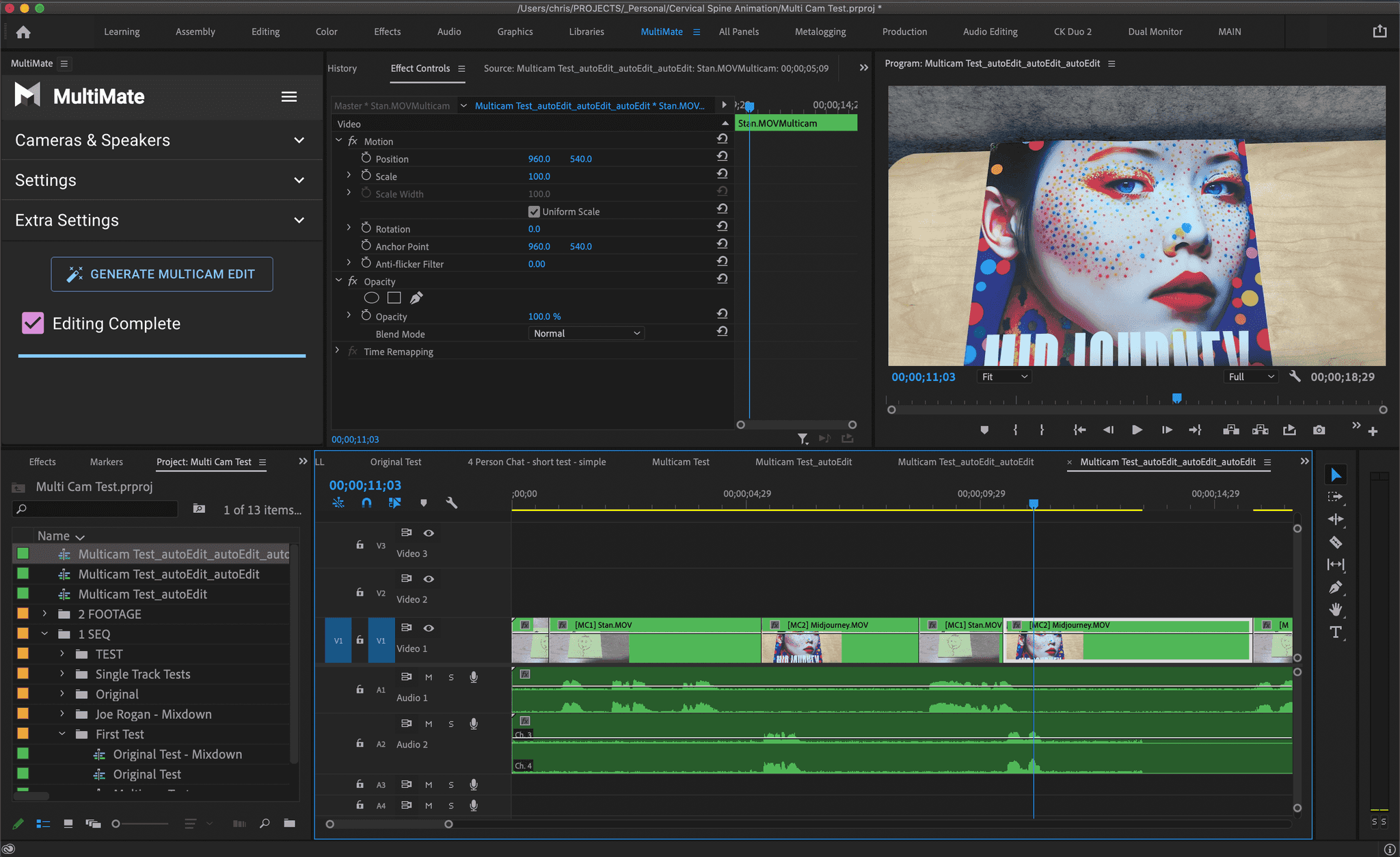Click the Lift button in Program monitor
This screenshot has width=1400, height=857.
[1230, 430]
